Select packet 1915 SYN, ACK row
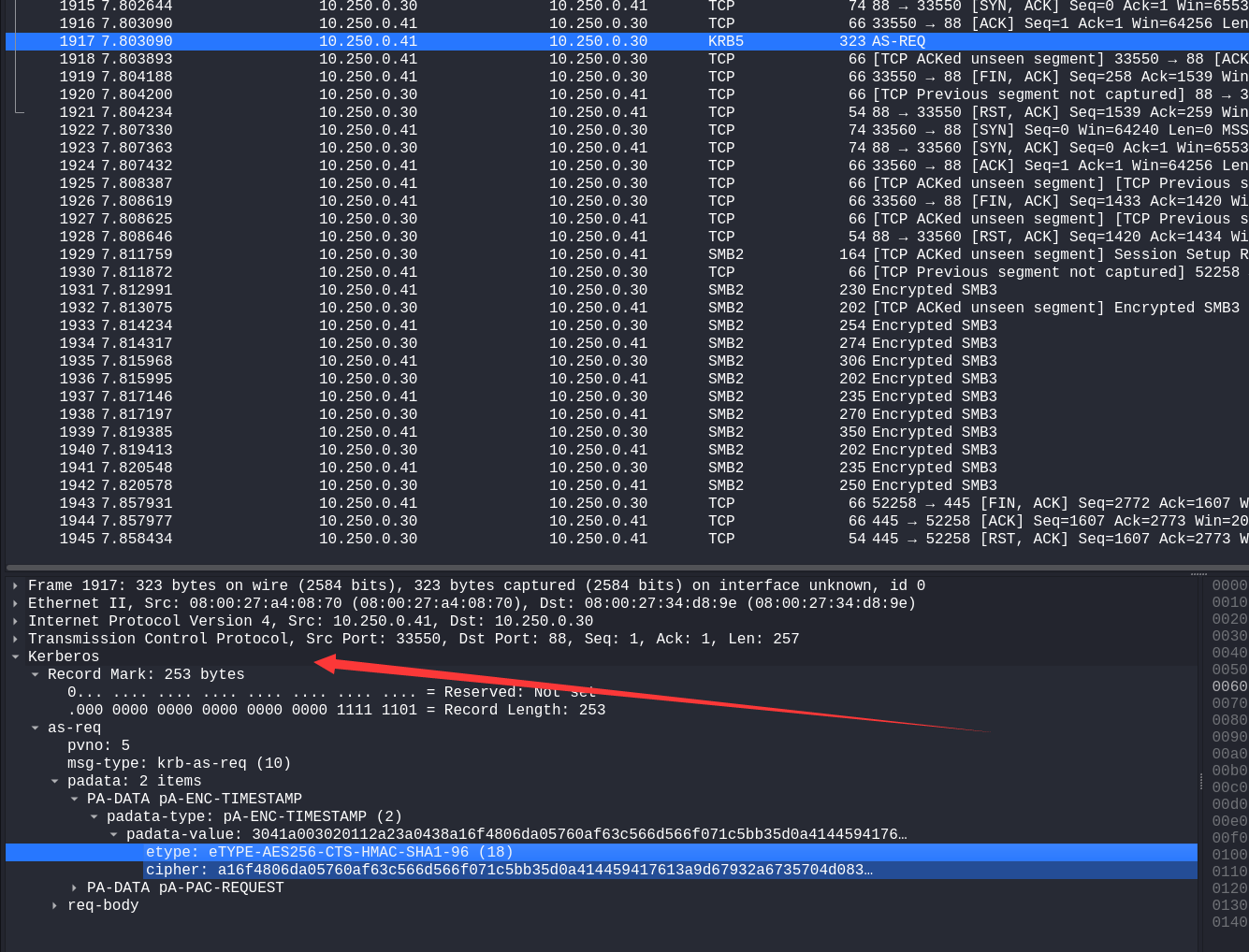 [x=627, y=6]
